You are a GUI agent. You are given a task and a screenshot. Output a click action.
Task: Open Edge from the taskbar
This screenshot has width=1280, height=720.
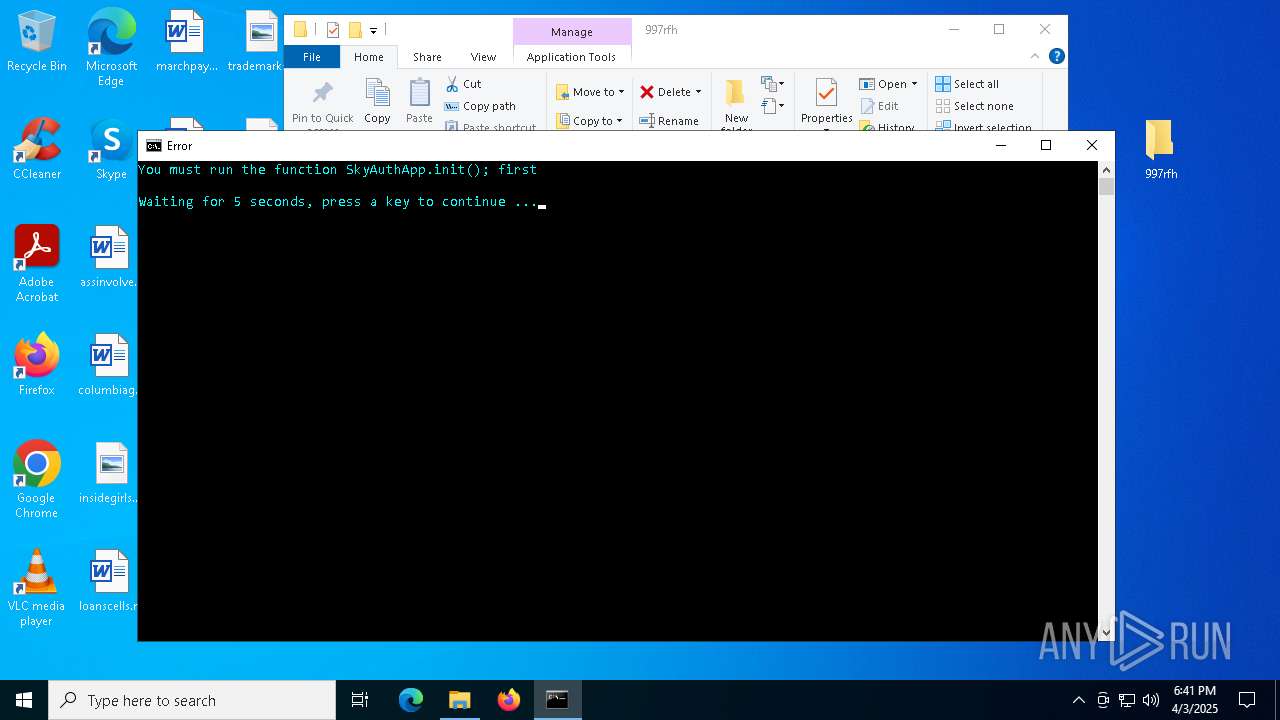coord(411,700)
